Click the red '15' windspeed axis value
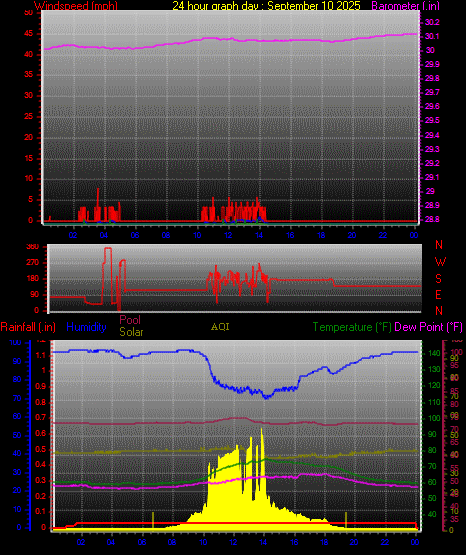Image resolution: width=466 pixels, height=555 pixels. point(29,158)
